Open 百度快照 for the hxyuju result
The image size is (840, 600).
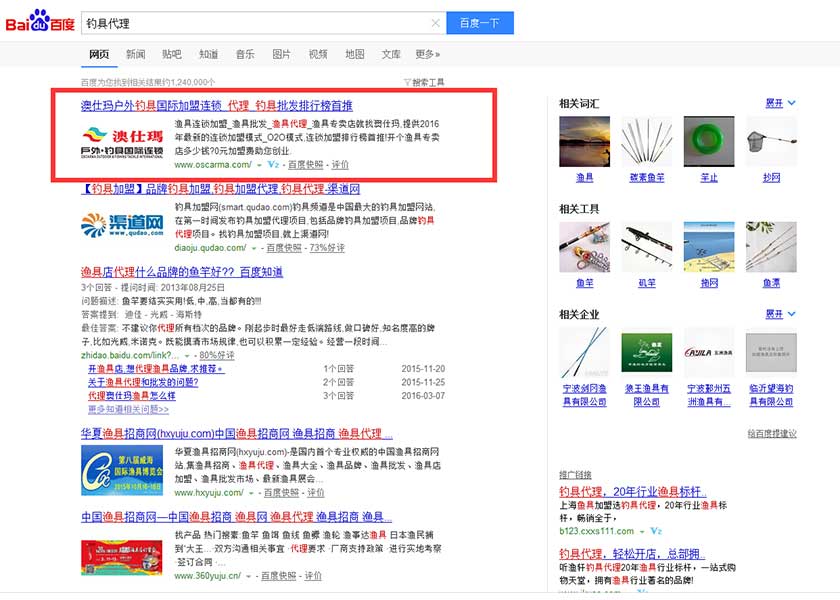281,492
